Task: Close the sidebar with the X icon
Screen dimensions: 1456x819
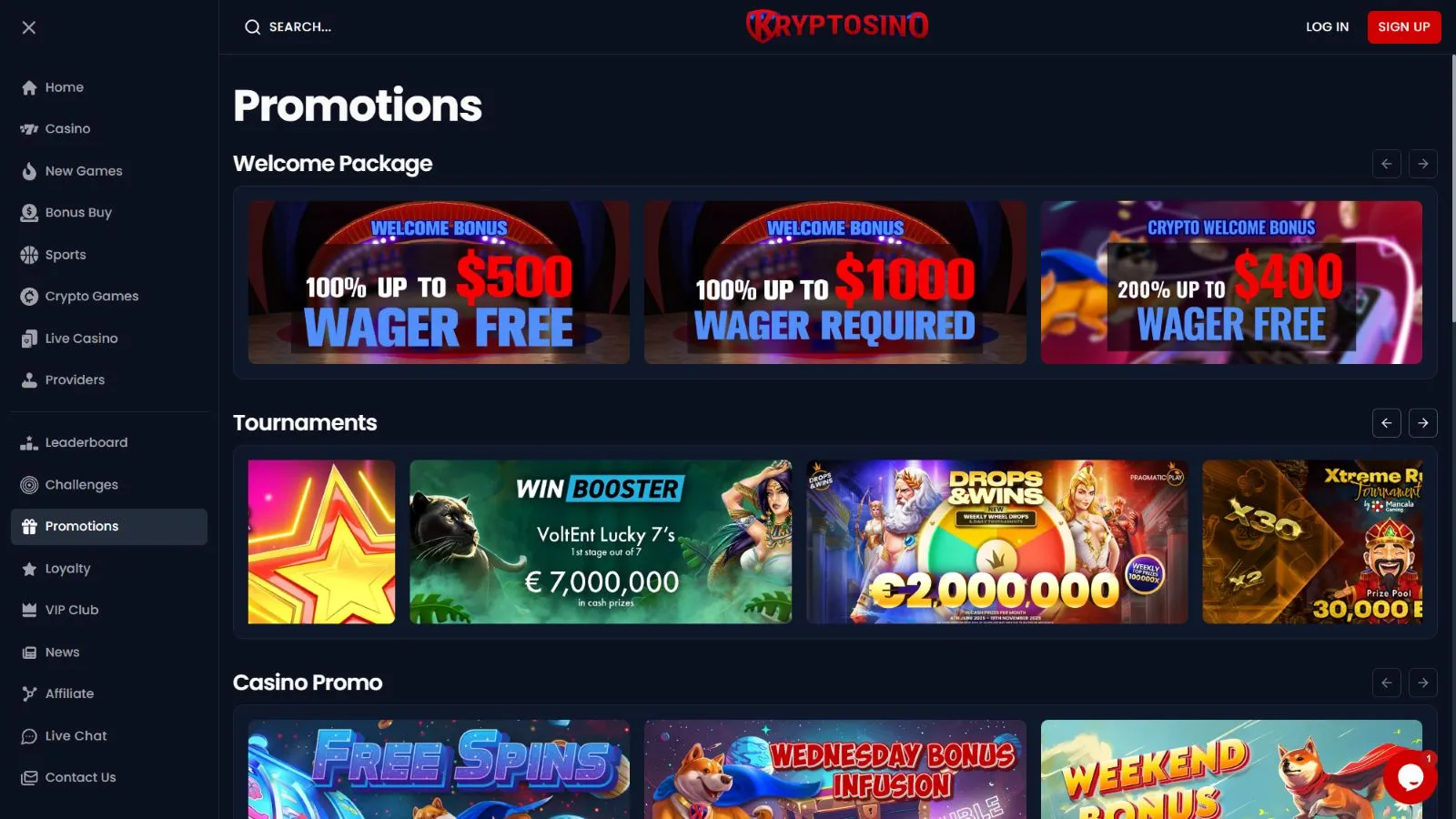Action: (x=29, y=27)
